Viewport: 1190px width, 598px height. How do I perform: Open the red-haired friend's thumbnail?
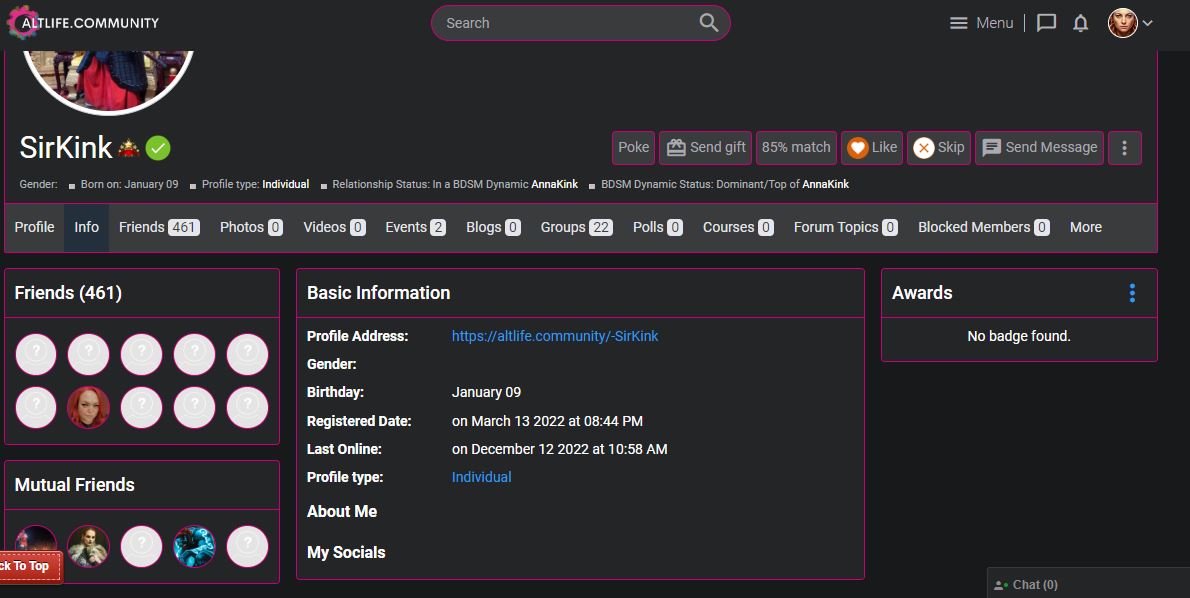point(88,407)
